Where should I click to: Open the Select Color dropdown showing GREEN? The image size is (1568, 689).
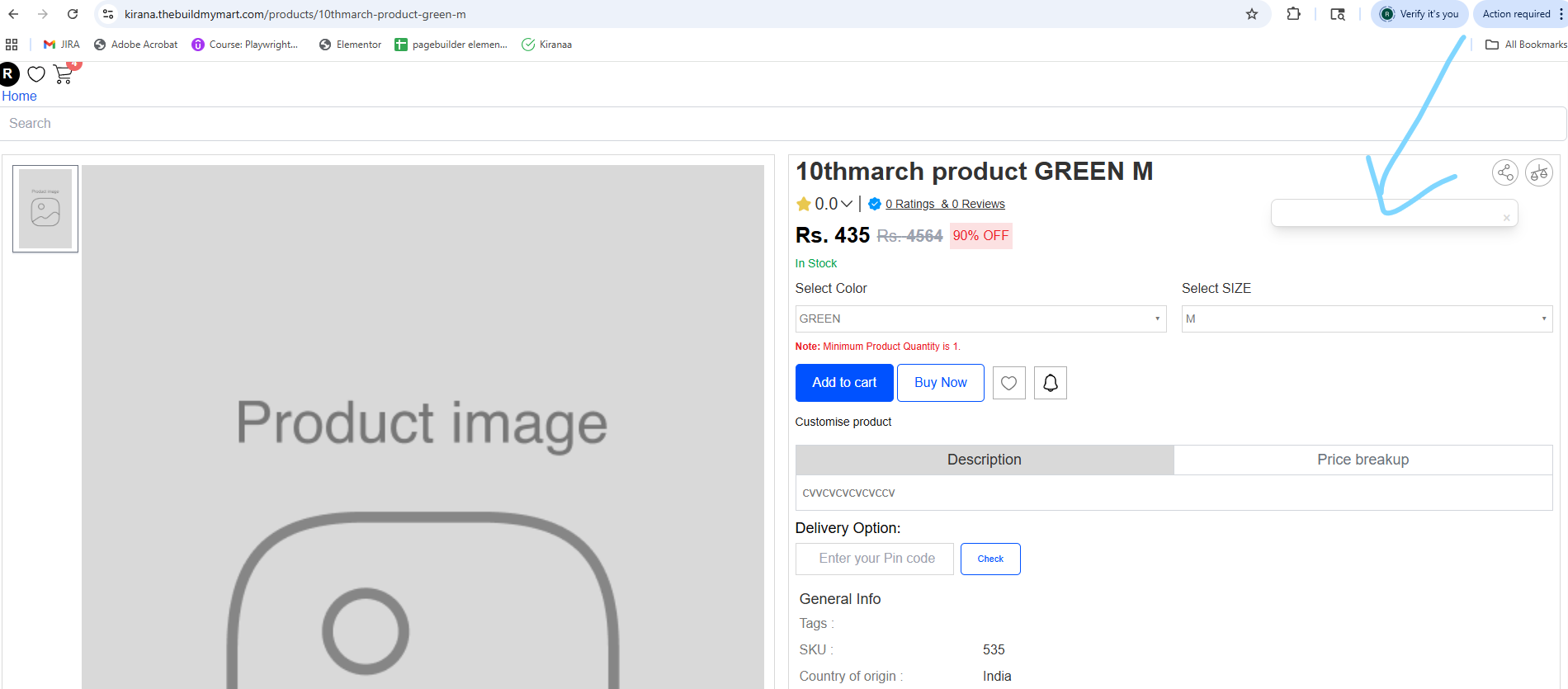point(980,319)
